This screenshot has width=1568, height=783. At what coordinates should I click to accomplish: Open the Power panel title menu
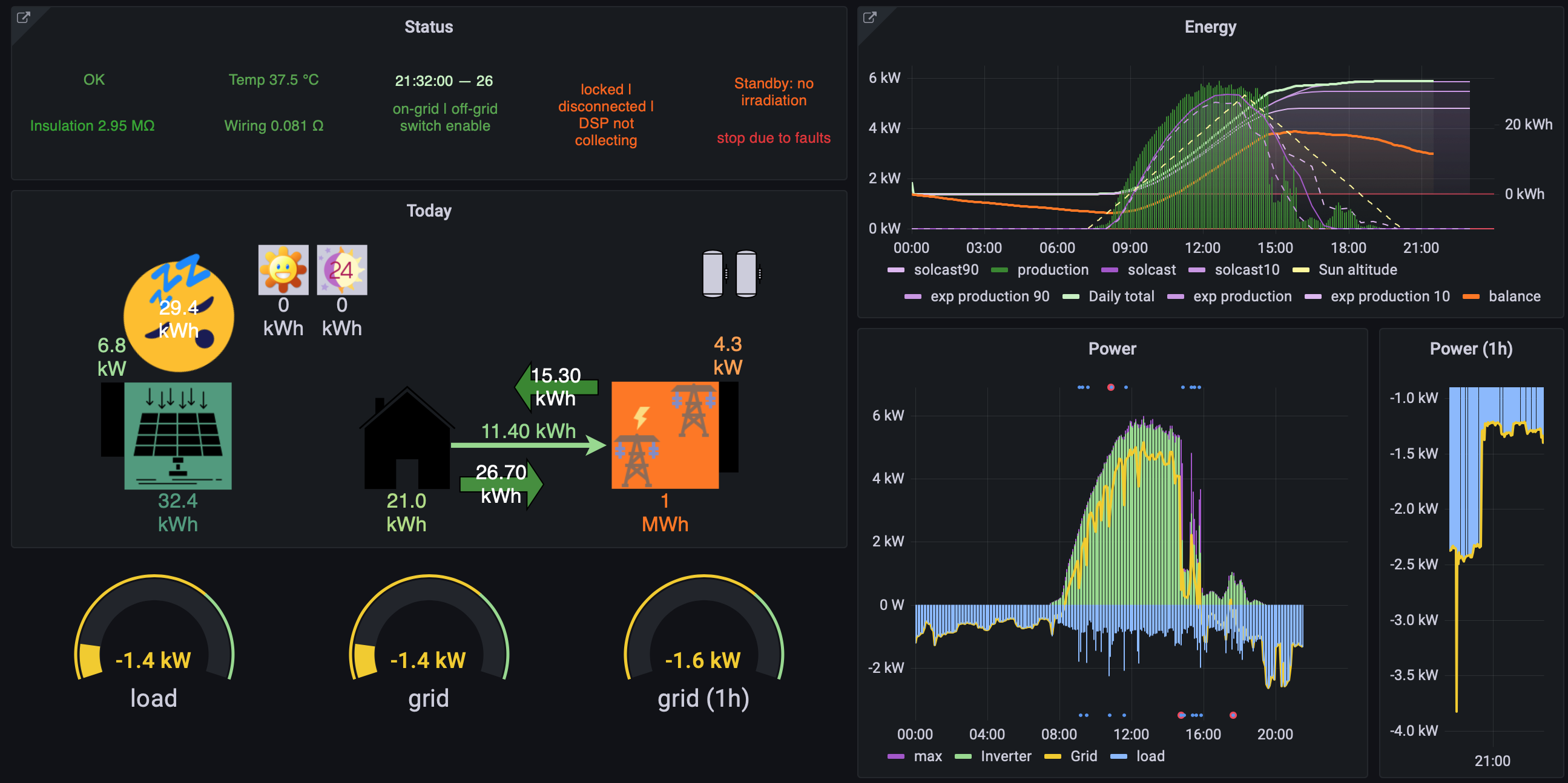click(x=1112, y=349)
